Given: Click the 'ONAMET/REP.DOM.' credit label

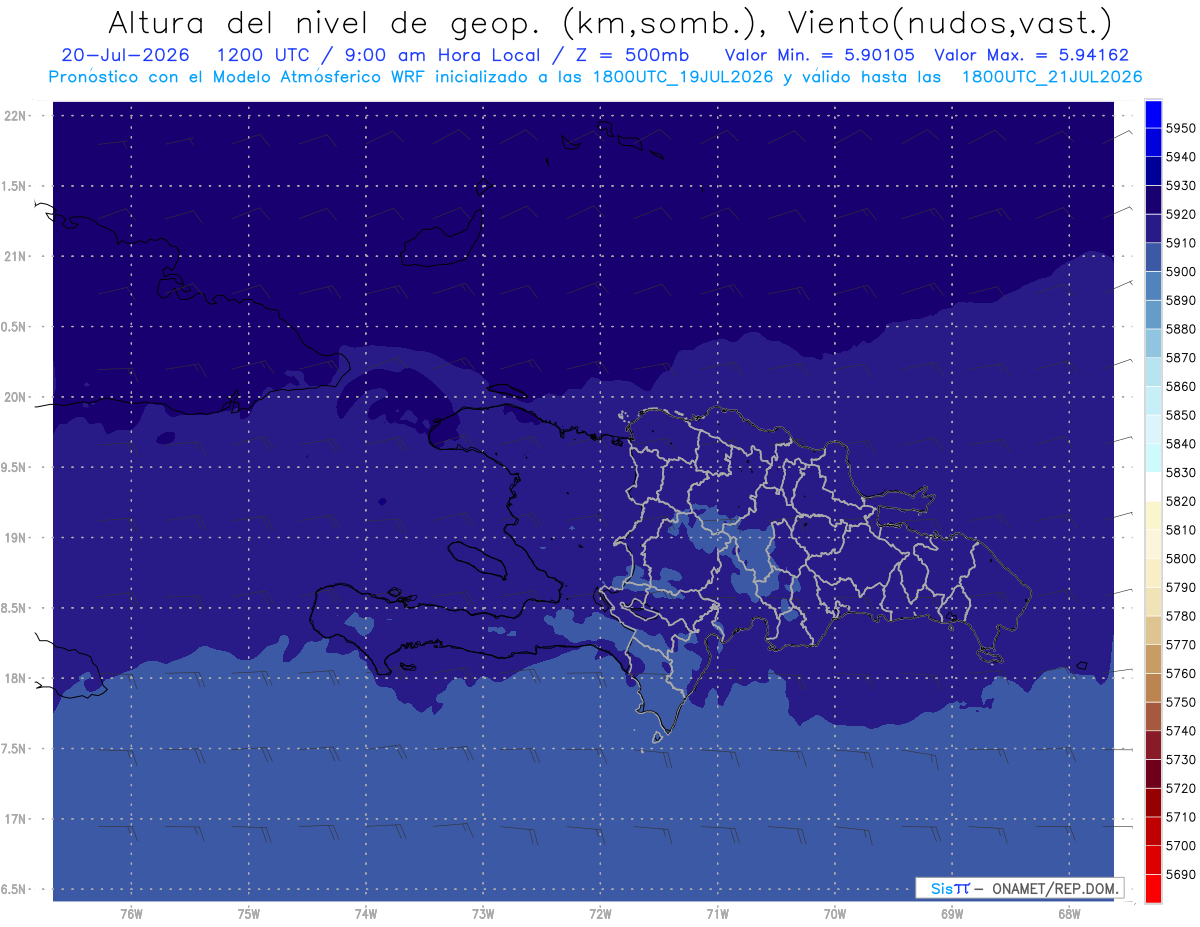Looking at the screenshot, I should tap(1055, 888).
